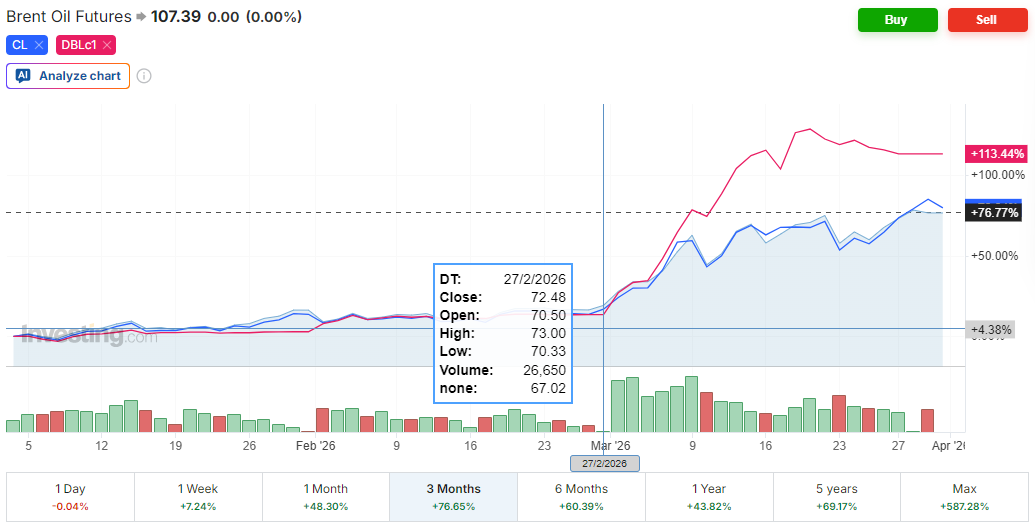The image size is (1035, 527).
Task: Switch chart to 6 Months range
Action: point(581,497)
